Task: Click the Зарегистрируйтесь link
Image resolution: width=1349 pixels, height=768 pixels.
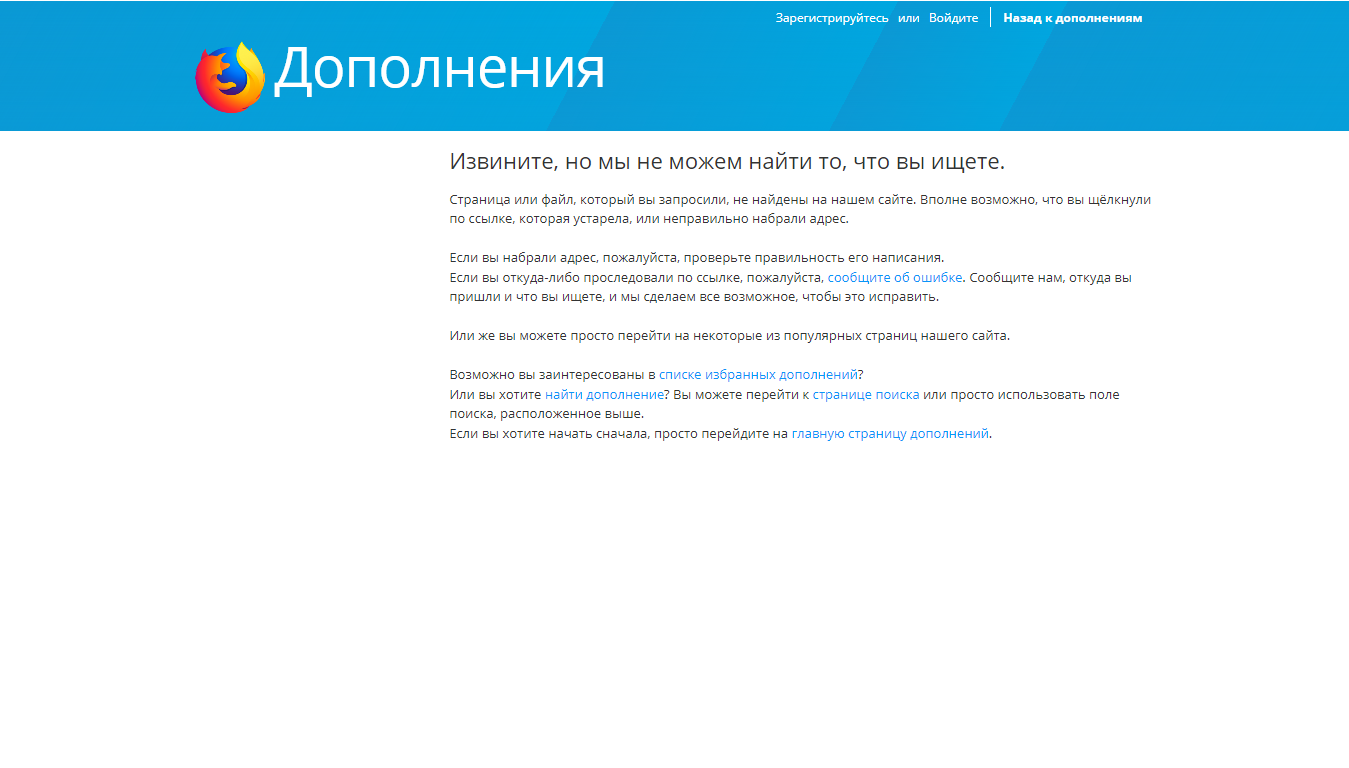Action: (832, 18)
